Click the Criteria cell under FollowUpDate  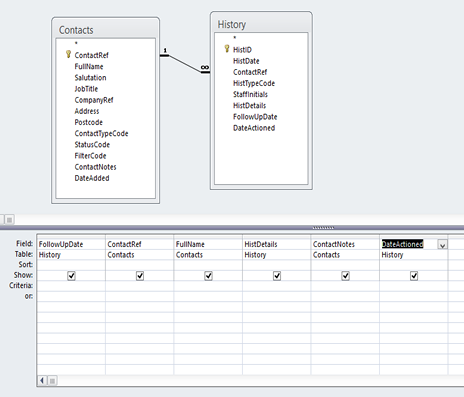pos(71,286)
